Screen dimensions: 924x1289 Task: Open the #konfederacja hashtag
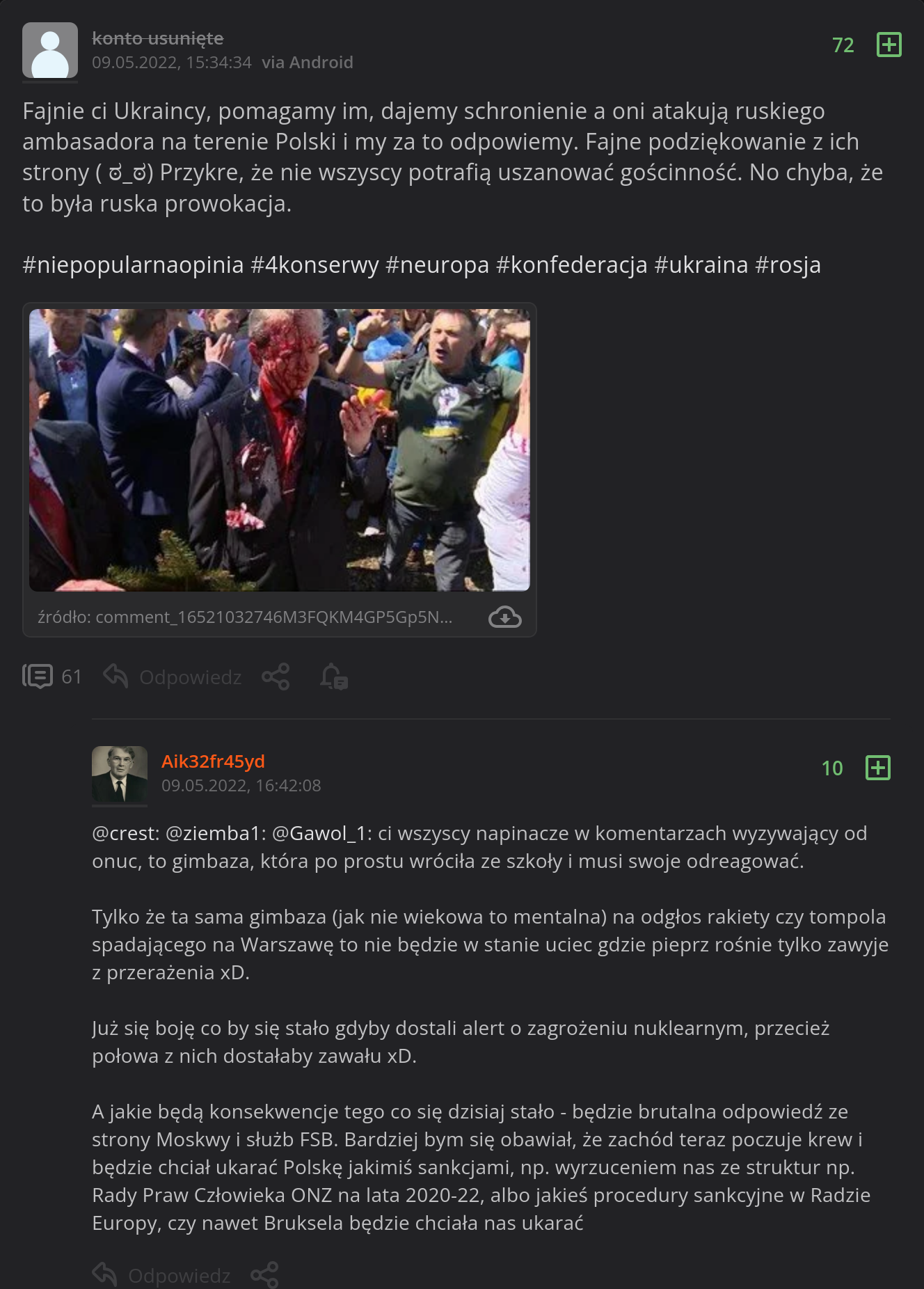pyautogui.click(x=572, y=264)
